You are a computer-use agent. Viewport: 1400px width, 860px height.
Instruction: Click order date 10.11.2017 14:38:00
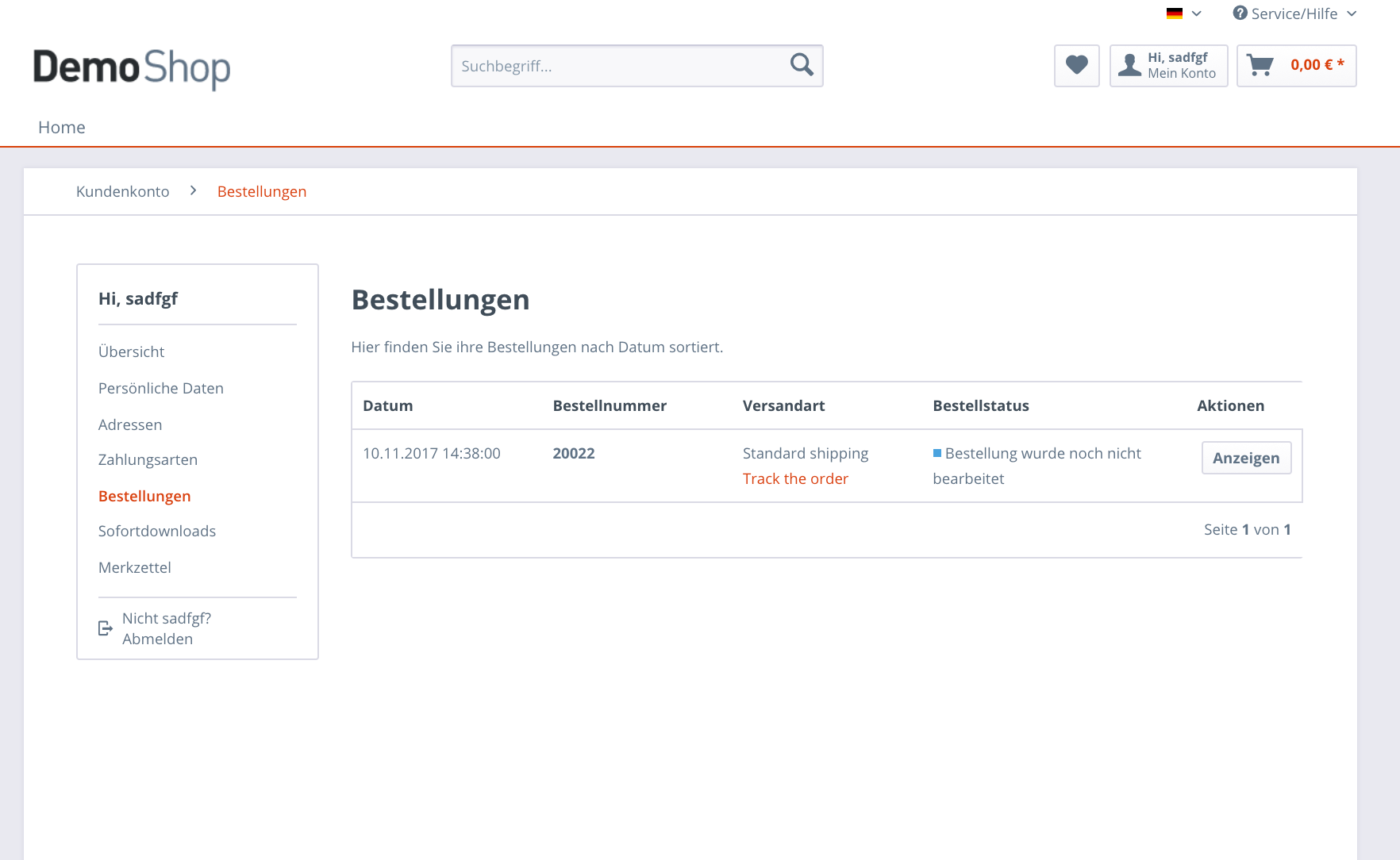point(432,453)
